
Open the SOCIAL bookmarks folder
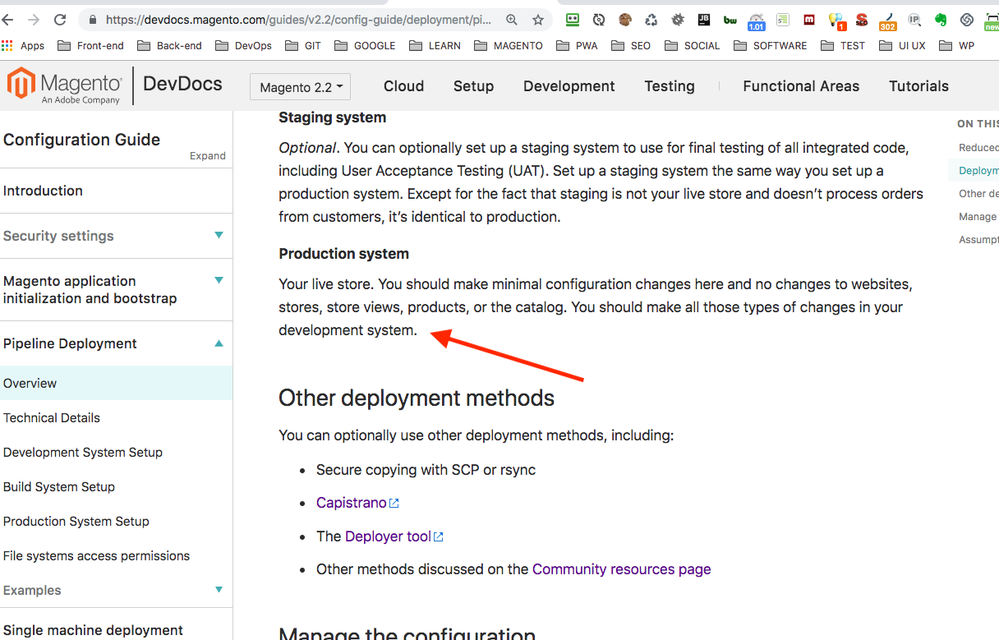tap(692, 46)
